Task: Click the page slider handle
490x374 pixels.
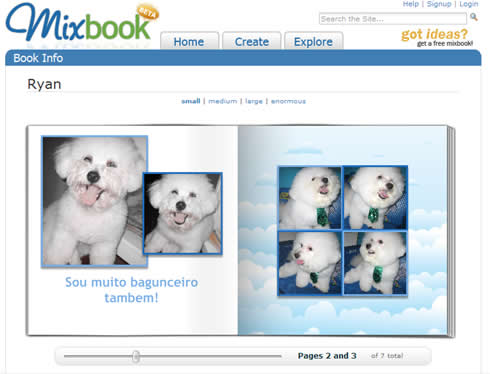Action: tap(136, 356)
